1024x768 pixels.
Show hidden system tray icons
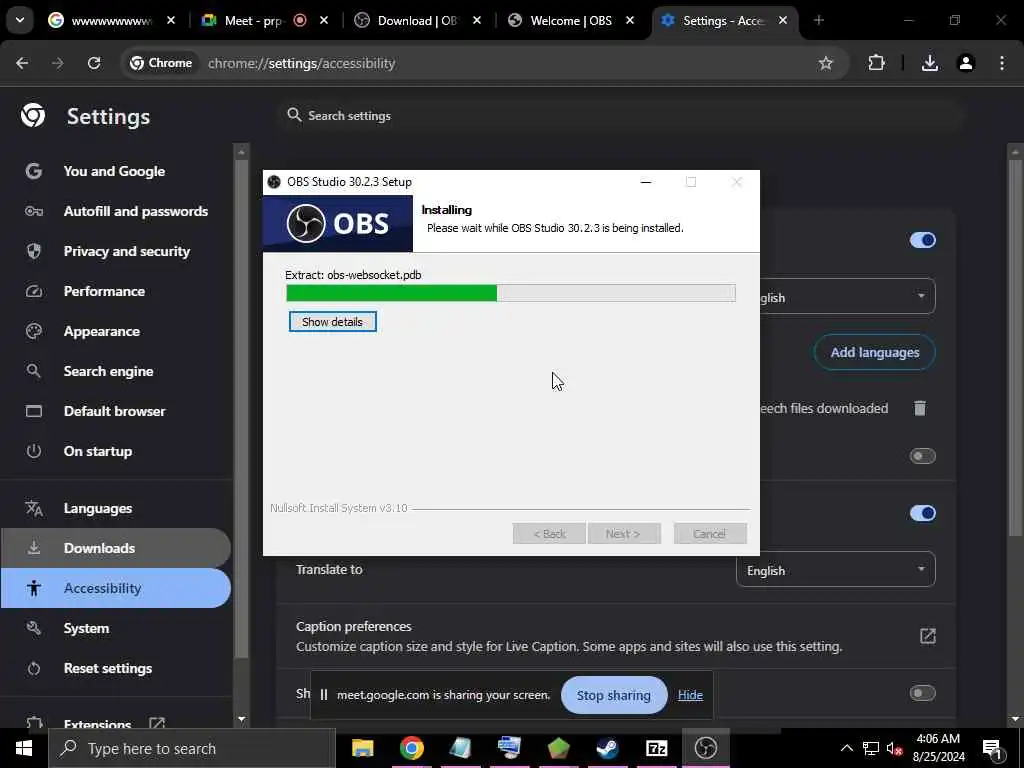coord(846,748)
